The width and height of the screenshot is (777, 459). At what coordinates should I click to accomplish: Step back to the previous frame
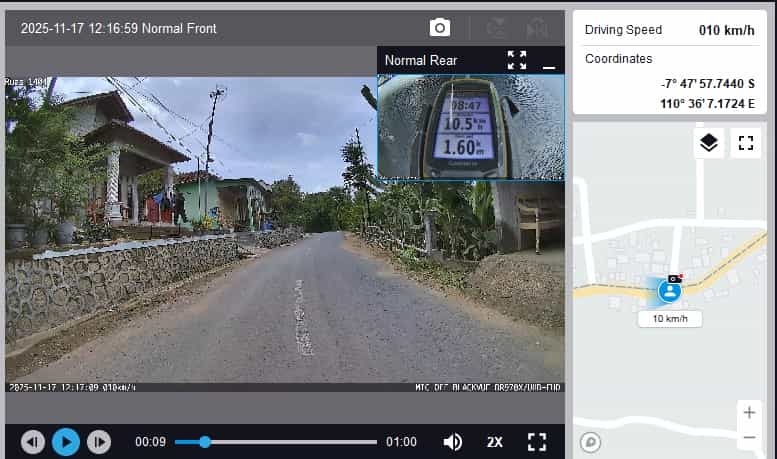33,441
